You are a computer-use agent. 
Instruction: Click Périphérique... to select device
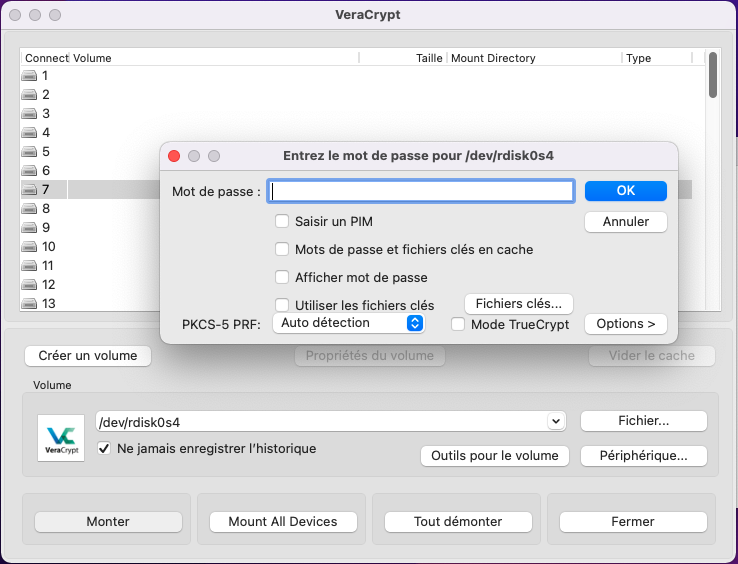643,456
